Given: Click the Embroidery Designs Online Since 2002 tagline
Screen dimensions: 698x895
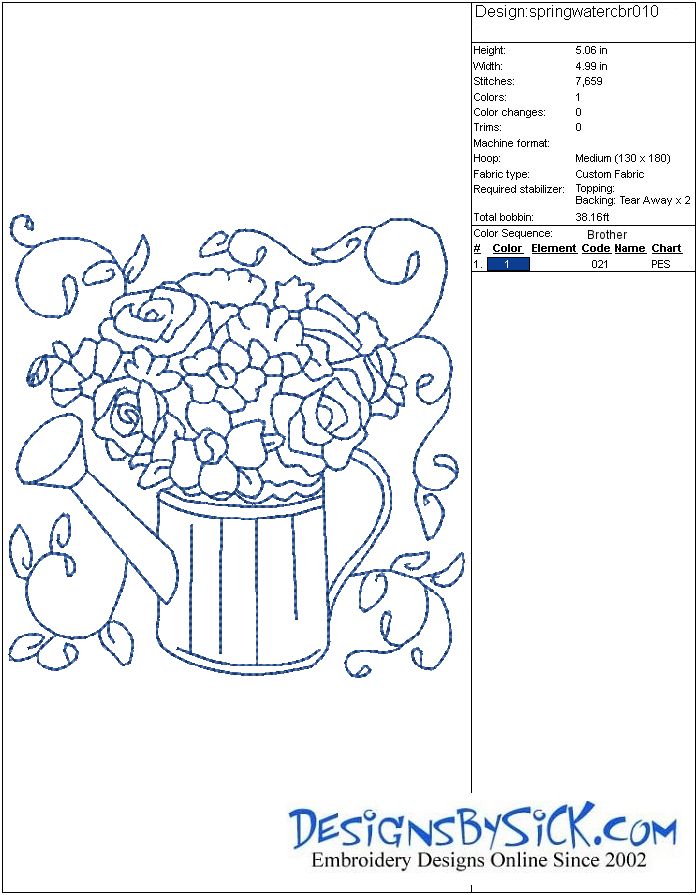Looking at the screenshot, I should 479,860.
